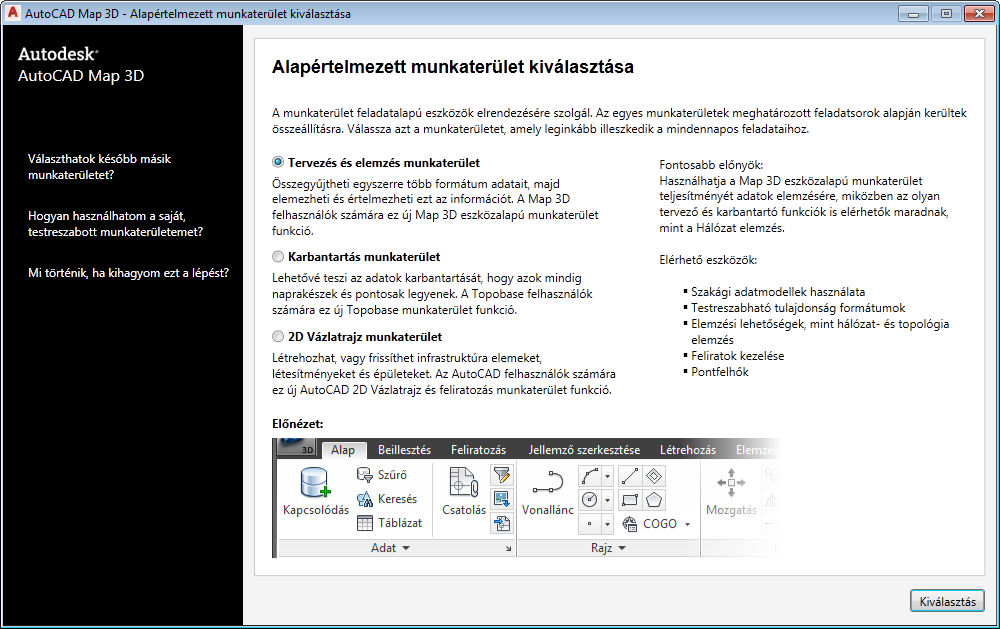Screen dimensions: 1000x629
Task: Select the nested diamond tool icon
Action: [654, 476]
